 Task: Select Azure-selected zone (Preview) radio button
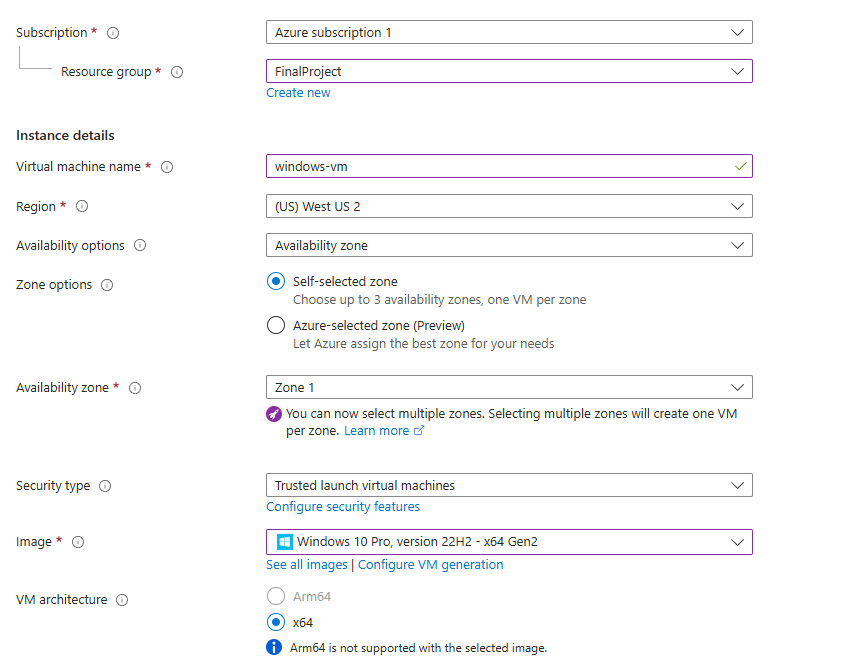click(276, 325)
